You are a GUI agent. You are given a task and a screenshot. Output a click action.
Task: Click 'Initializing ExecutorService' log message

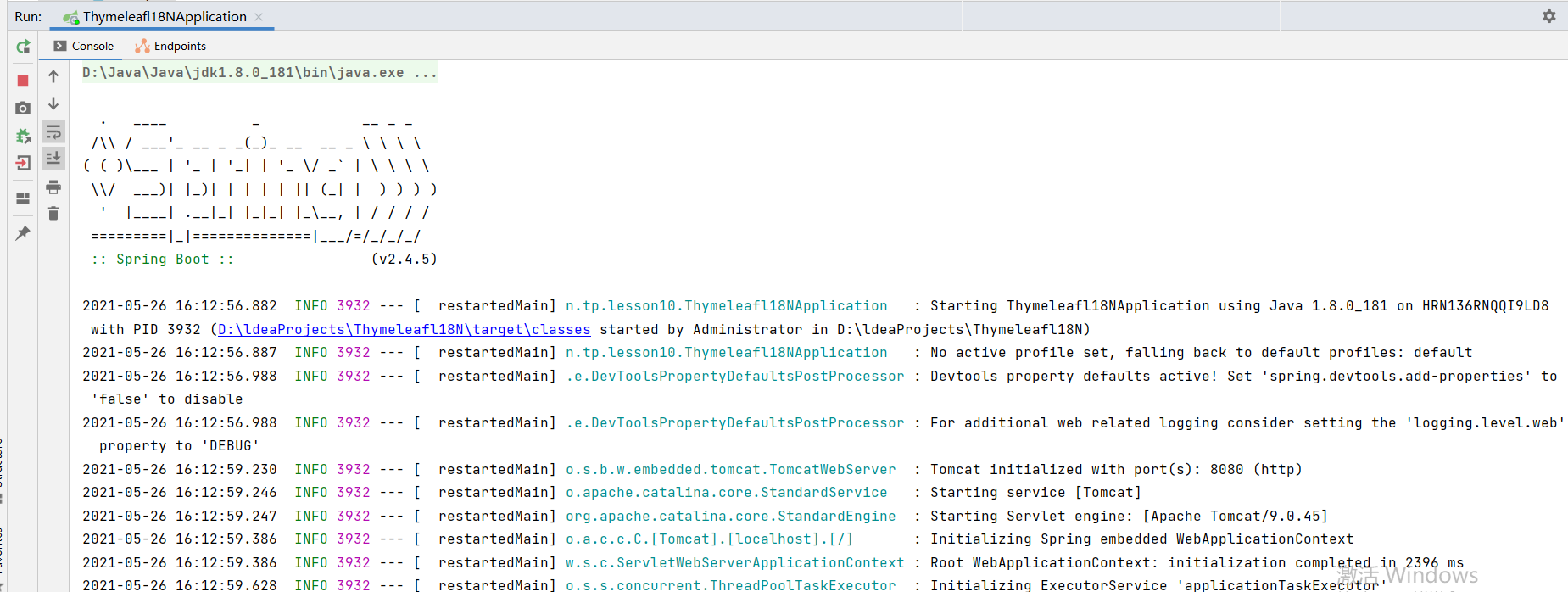coord(1158,585)
